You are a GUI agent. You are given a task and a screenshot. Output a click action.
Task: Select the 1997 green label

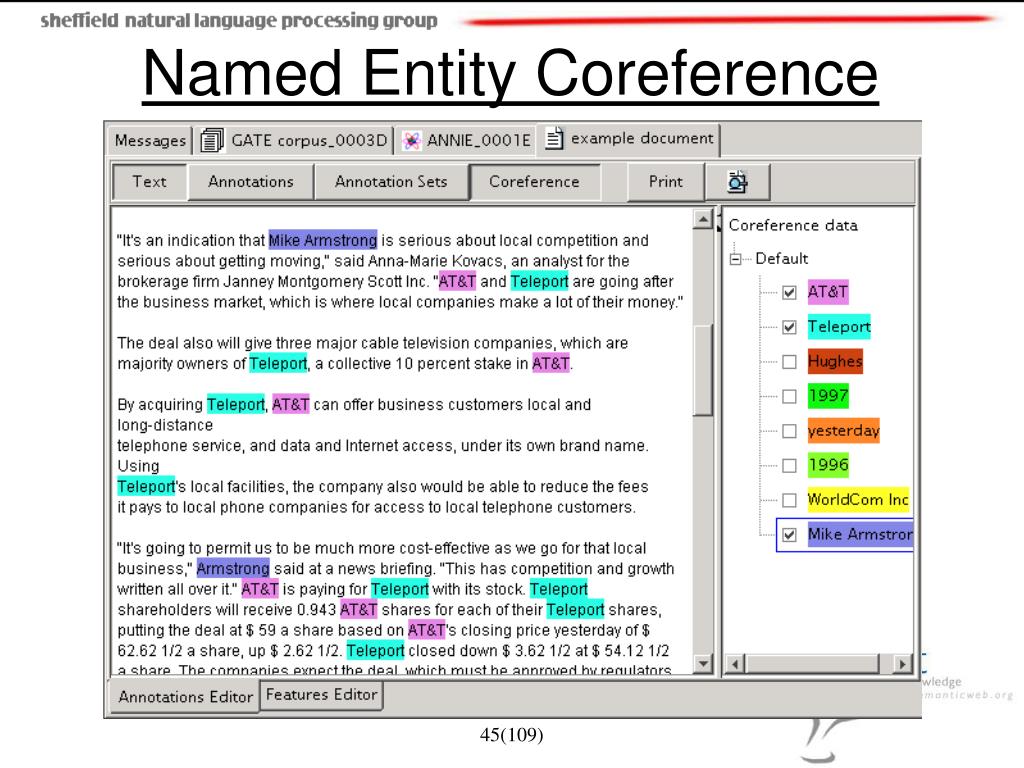coord(827,396)
